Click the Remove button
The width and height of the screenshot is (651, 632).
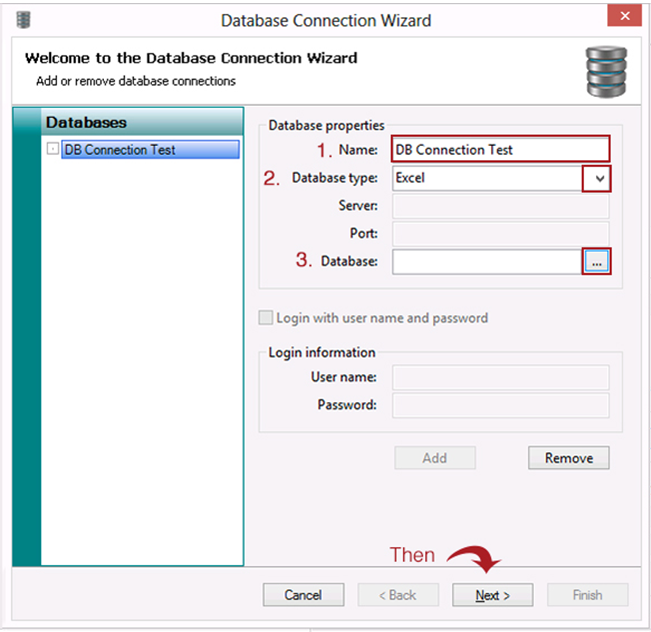click(x=569, y=458)
